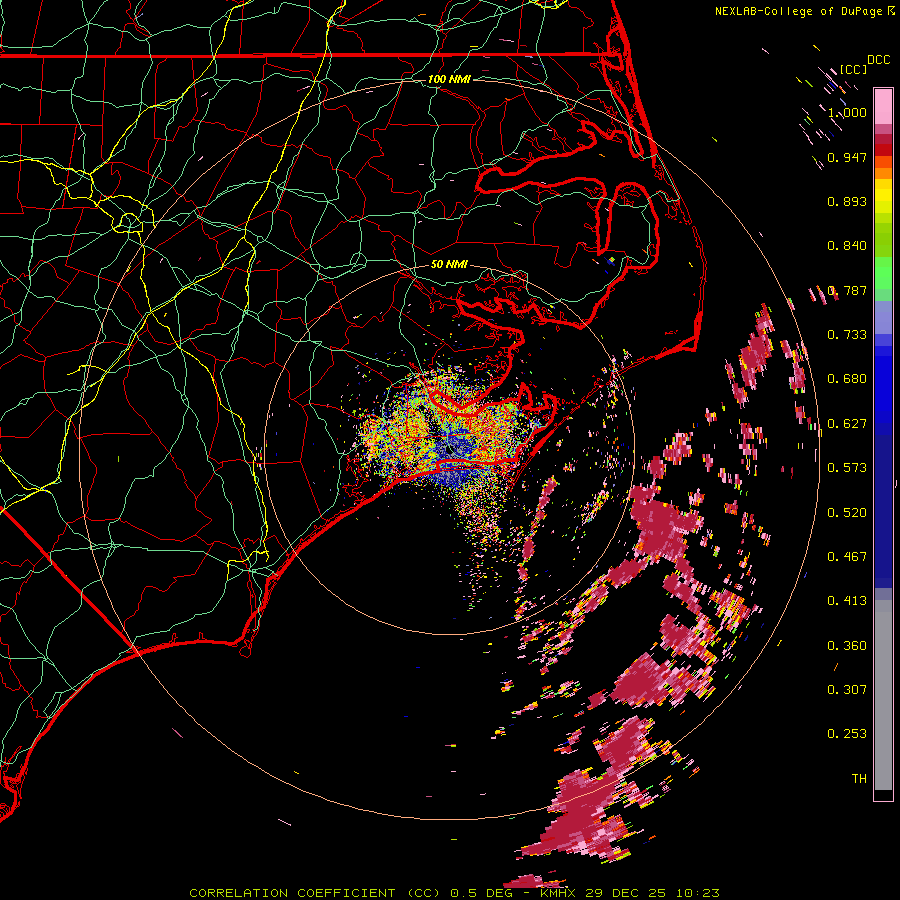Click the pink top segment of color bar
900x900 pixels.
tap(883, 107)
